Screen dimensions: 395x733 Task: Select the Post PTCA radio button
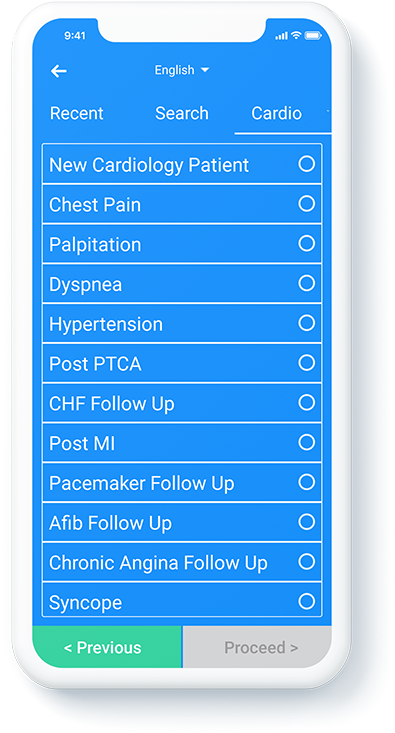click(x=307, y=362)
